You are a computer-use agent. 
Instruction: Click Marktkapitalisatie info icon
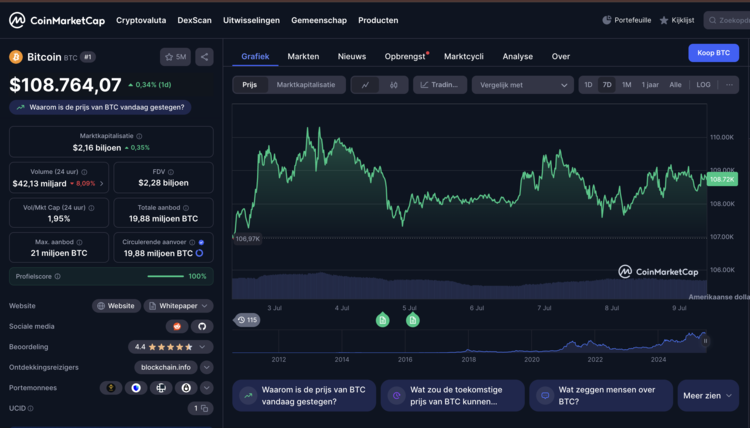pos(139,136)
